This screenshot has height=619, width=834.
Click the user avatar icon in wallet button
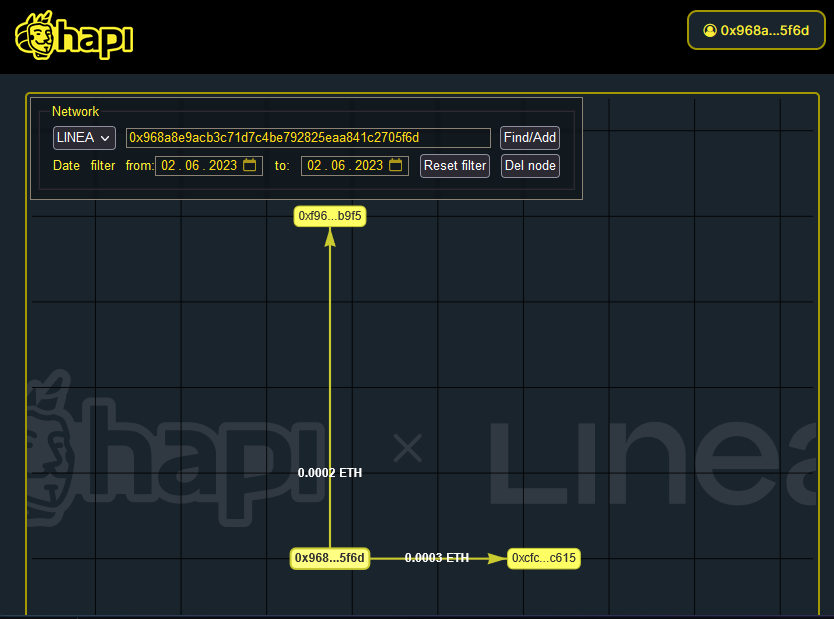point(710,31)
